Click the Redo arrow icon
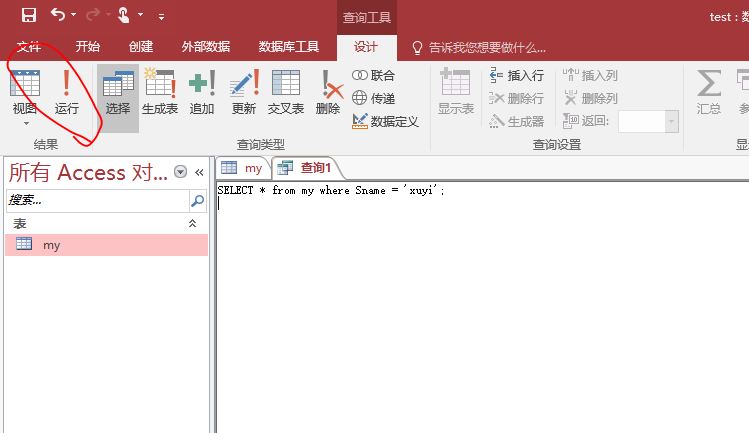The width and height of the screenshot is (749, 433). click(93, 15)
